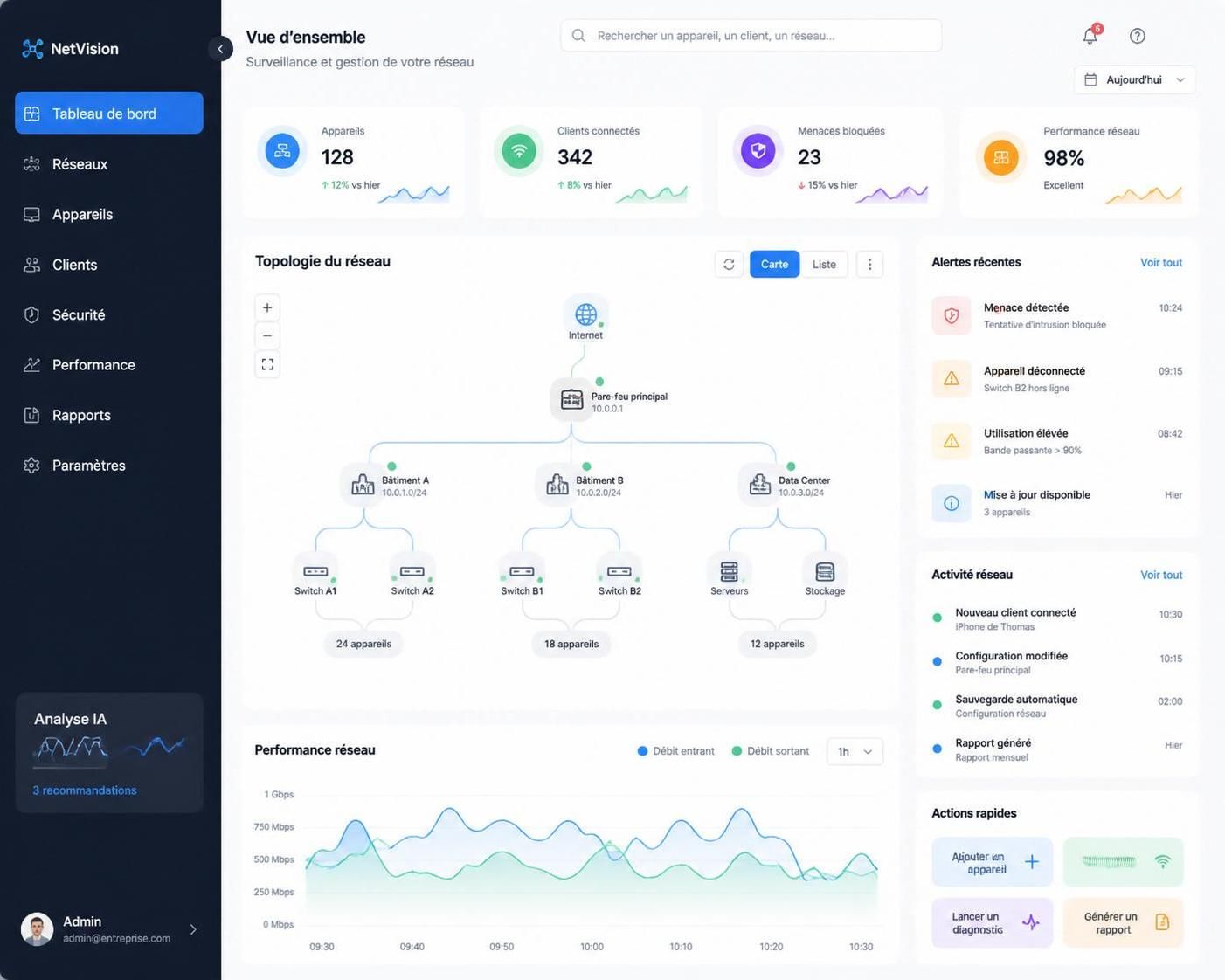Click the Clients connectés Wi-Fi icon
The width and height of the screenshot is (1225, 980).
[x=519, y=151]
